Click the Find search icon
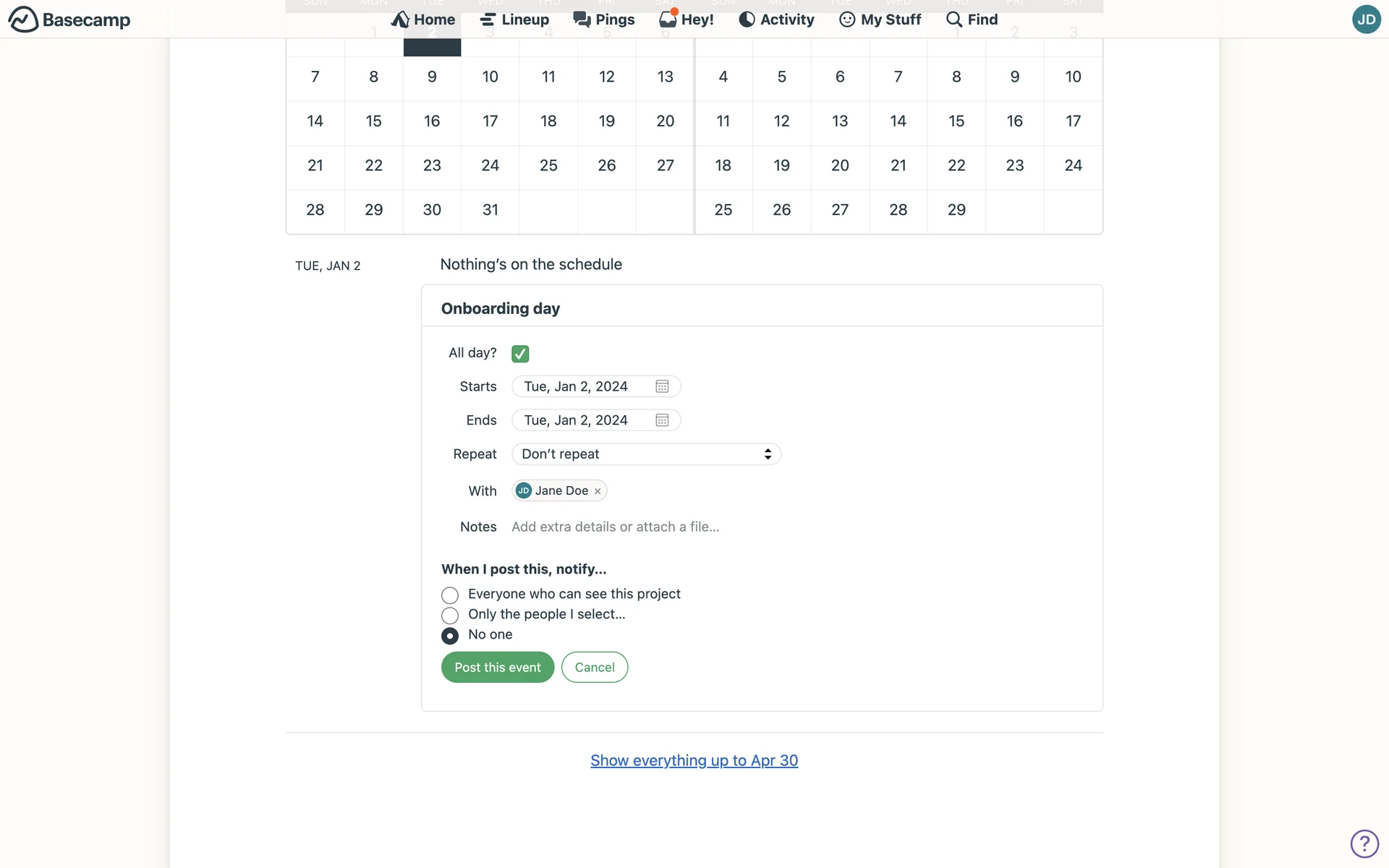Screen dimensions: 1389x868 pyautogui.click(x=954, y=19)
